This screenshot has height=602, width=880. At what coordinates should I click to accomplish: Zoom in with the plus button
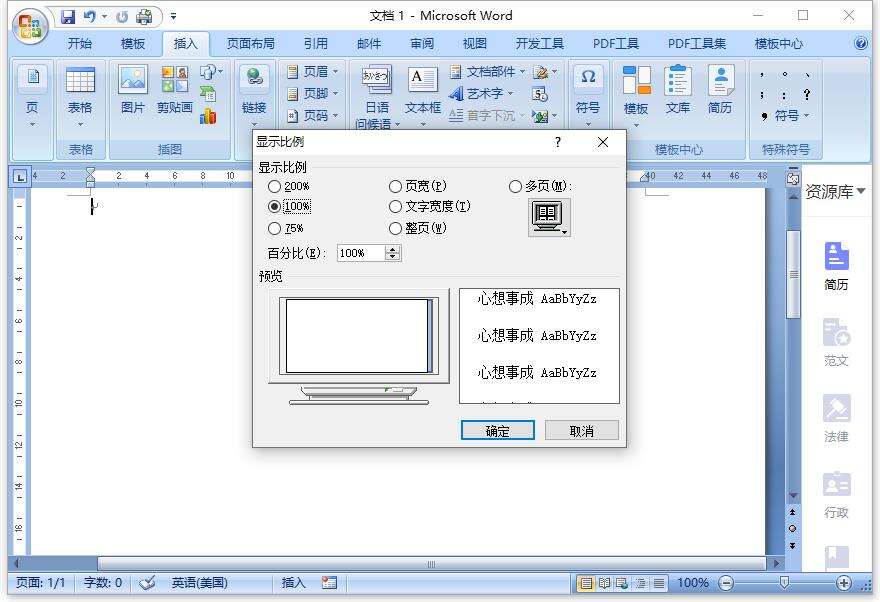(x=844, y=583)
